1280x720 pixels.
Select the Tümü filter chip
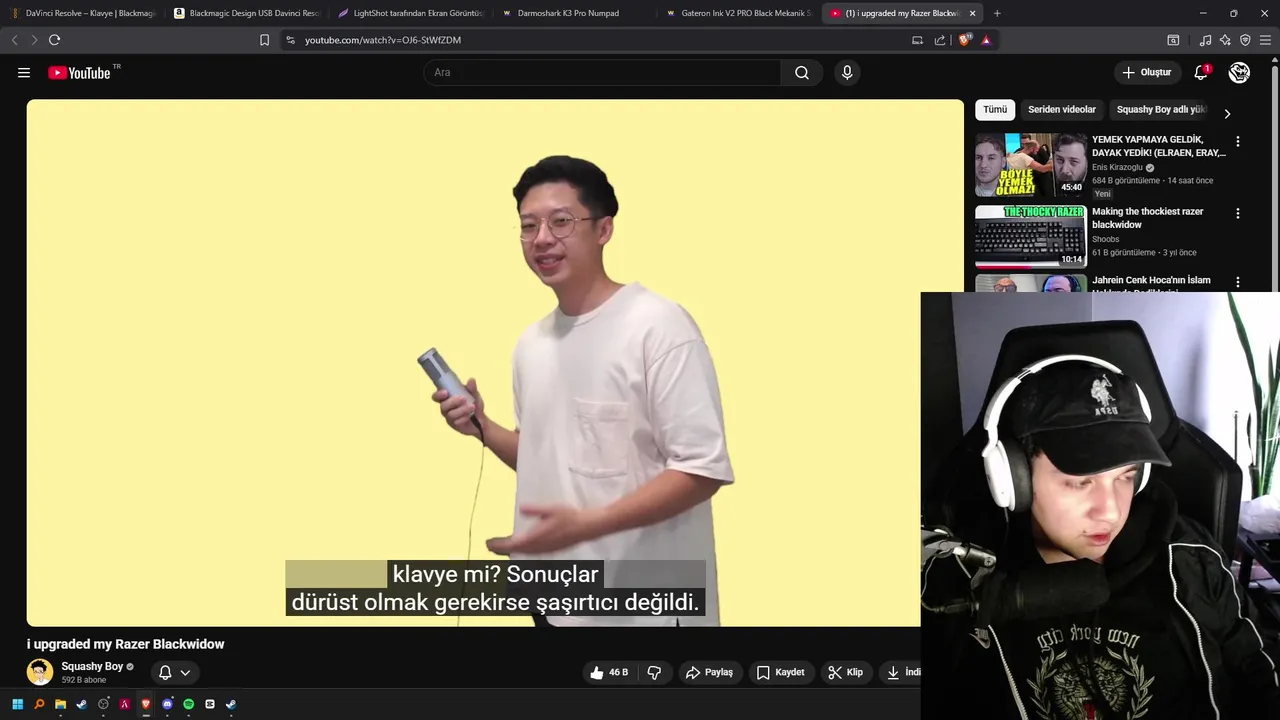tap(995, 110)
